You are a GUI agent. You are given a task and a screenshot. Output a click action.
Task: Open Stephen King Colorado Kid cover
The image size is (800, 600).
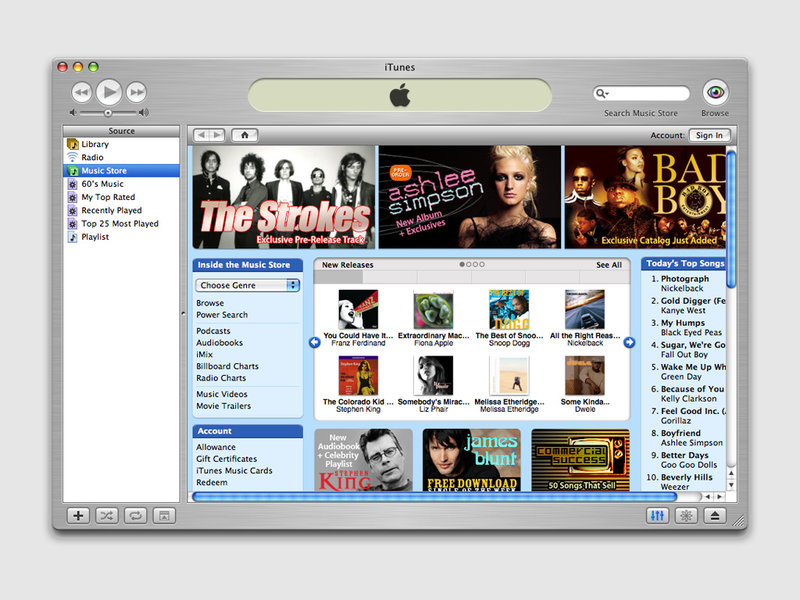tap(358, 376)
